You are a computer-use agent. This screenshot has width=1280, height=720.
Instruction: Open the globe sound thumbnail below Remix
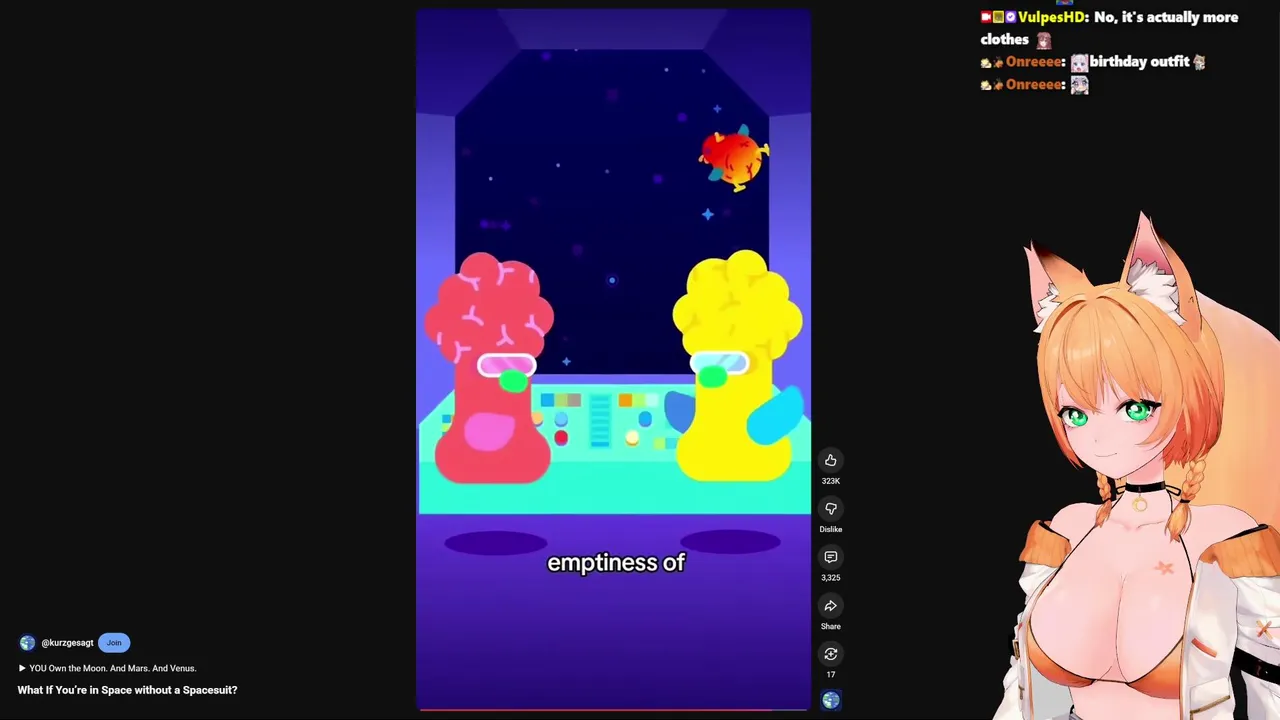point(830,700)
